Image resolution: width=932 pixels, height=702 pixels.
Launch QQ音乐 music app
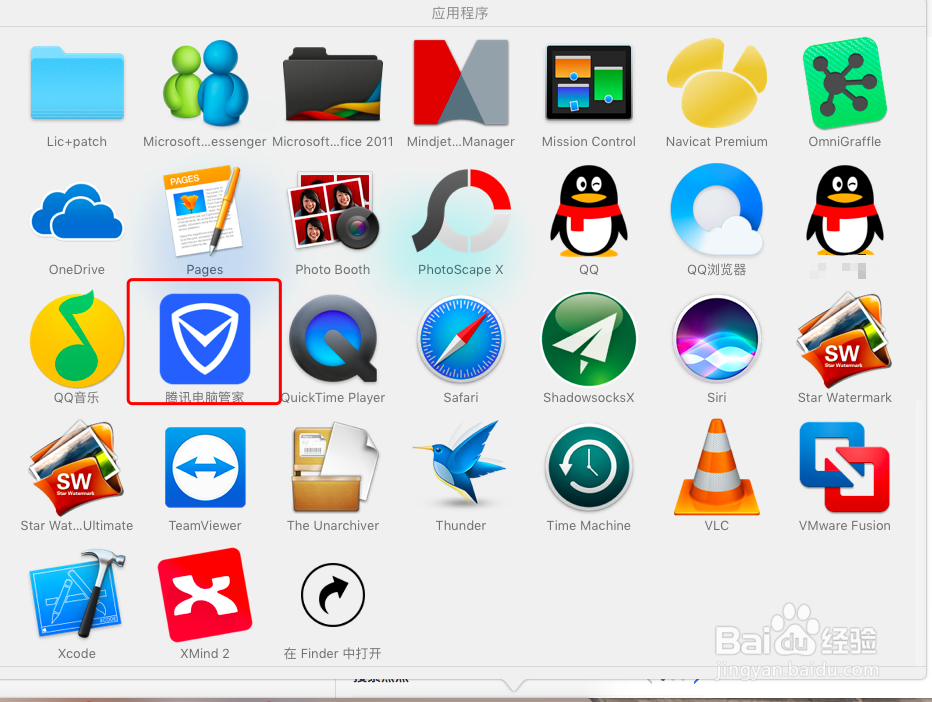tap(77, 339)
